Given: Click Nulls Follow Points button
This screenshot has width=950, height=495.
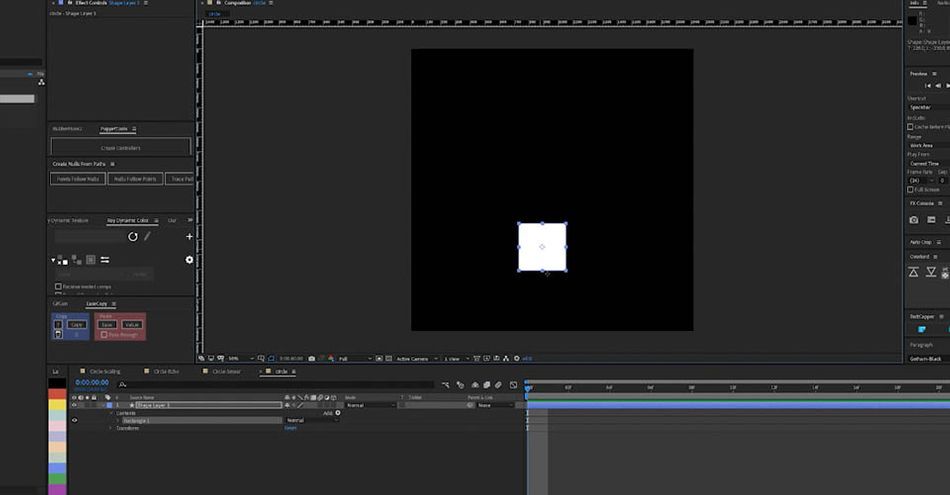Looking at the screenshot, I should 135,179.
